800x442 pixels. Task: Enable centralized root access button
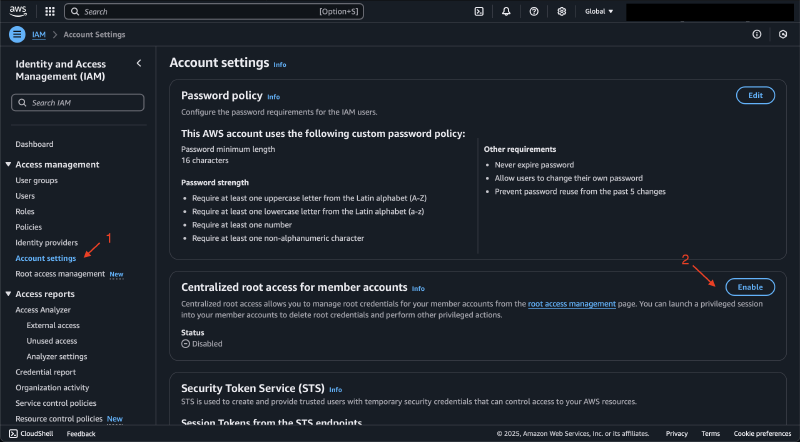point(750,287)
